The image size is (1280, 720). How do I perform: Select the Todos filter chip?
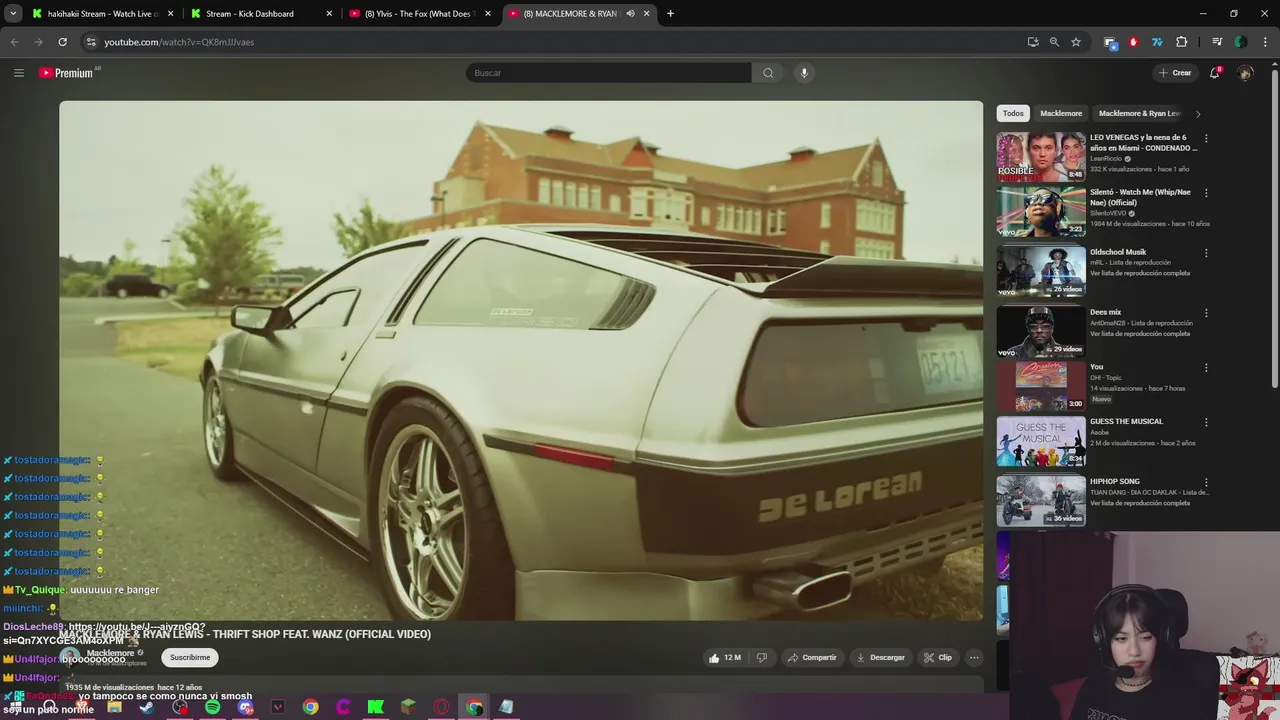(1013, 114)
